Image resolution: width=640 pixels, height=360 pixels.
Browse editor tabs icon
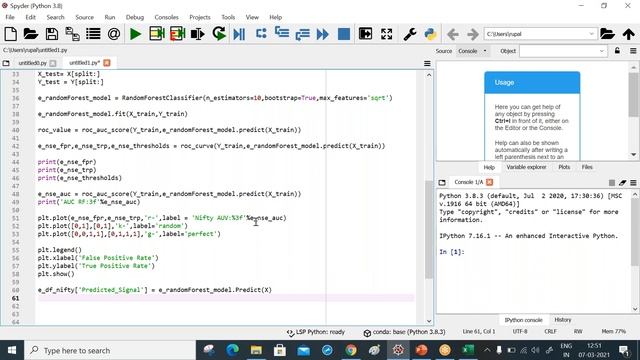coord(6,63)
